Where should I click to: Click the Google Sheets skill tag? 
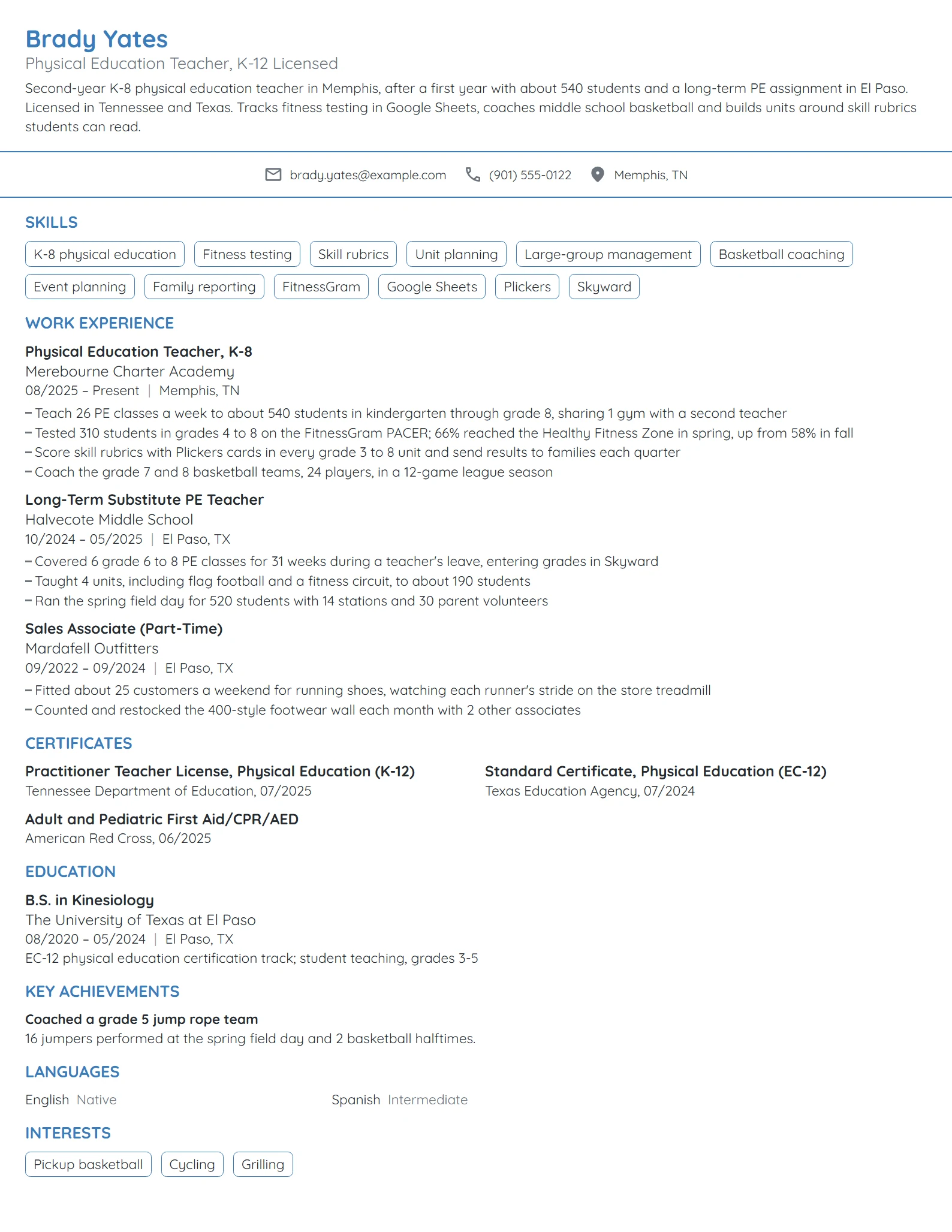[x=432, y=287]
